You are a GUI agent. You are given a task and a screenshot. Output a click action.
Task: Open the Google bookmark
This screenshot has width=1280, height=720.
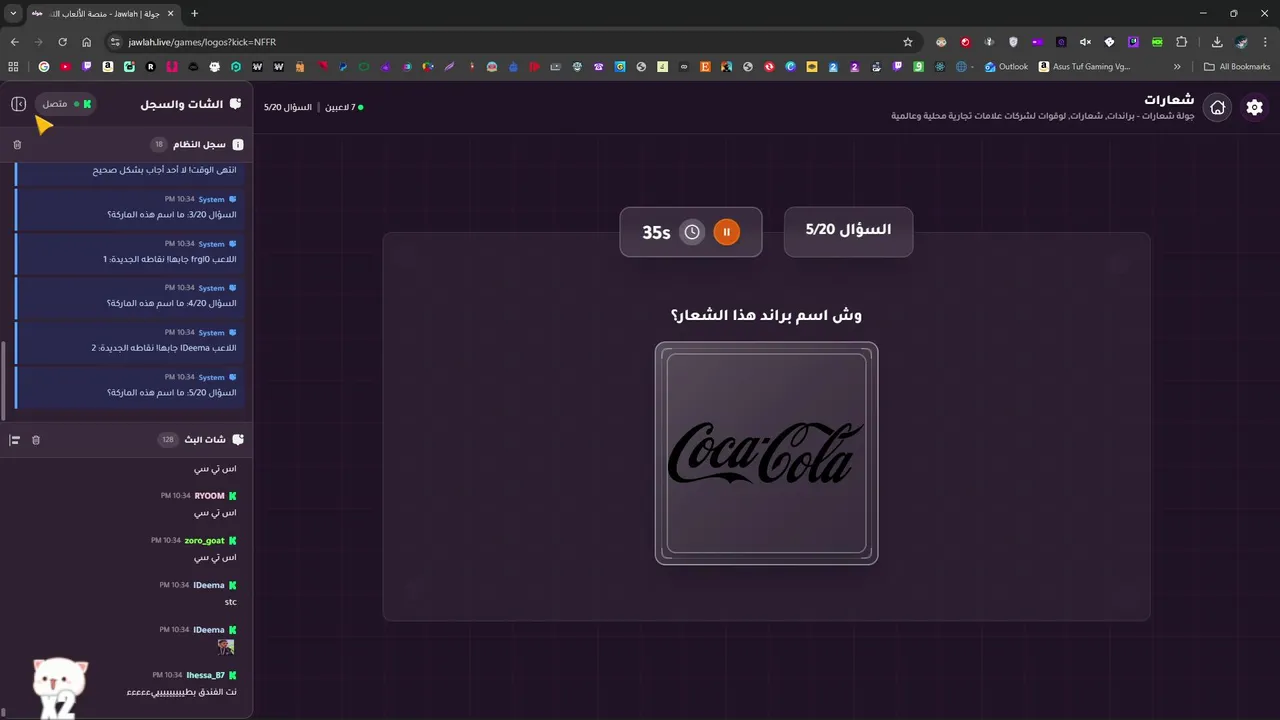(x=44, y=67)
